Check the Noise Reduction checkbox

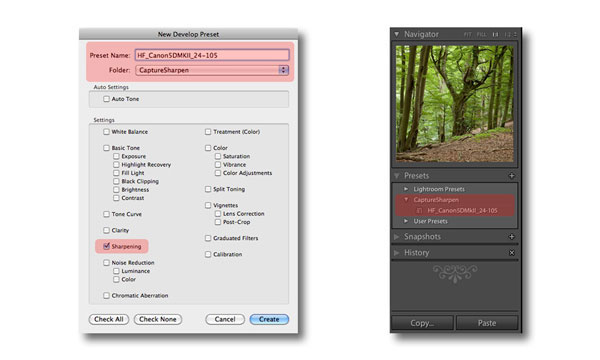tap(106, 263)
